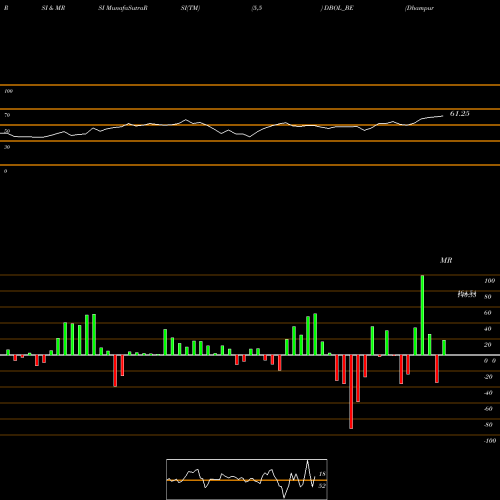Click the MR axis label 40
500x500 pixels.
[488, 329]
